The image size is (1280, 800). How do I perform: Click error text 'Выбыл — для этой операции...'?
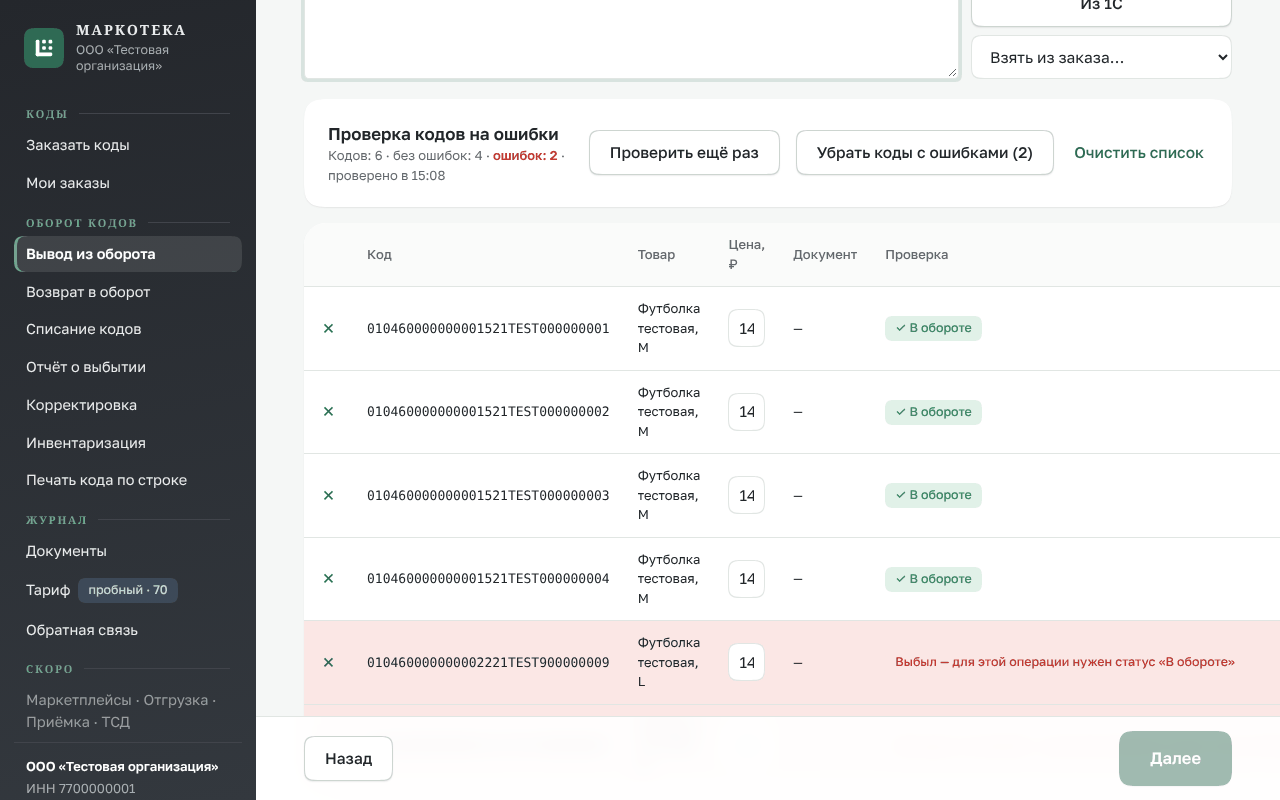[x=1065, y=662]
